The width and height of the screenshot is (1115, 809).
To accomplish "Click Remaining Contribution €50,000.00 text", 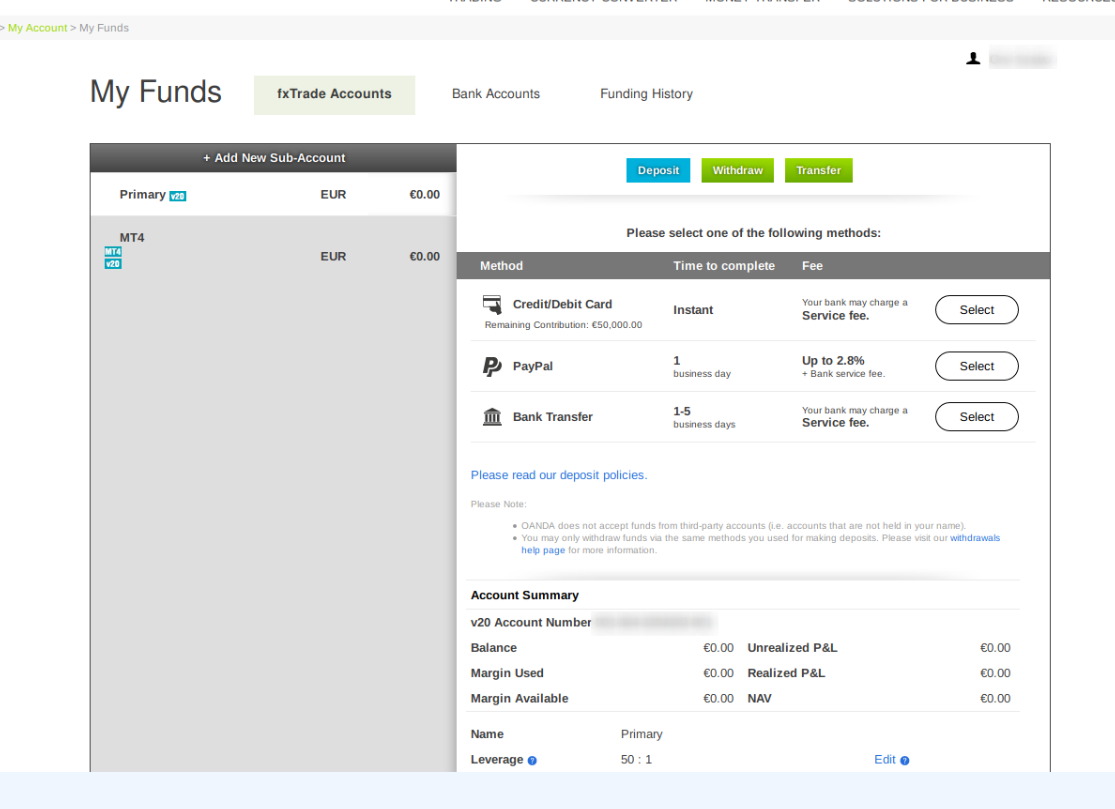I will click(x=563, y=325).
